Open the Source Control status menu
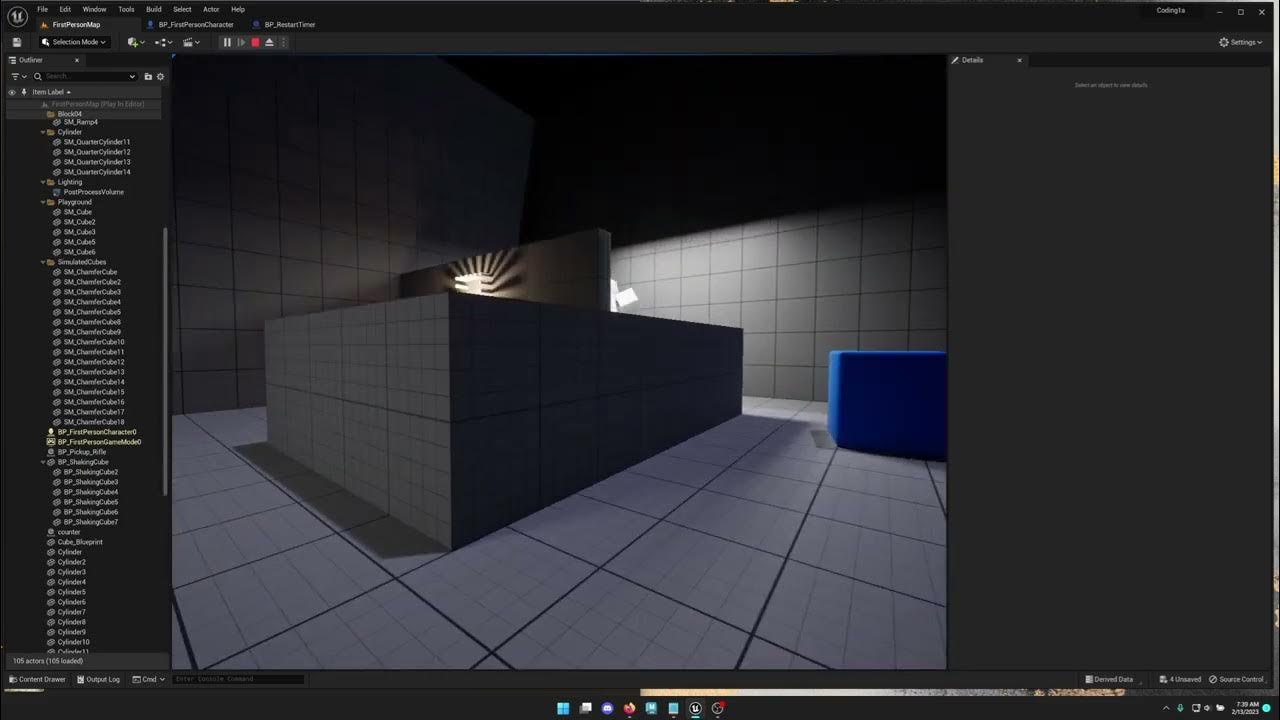 pos(1236,679)
